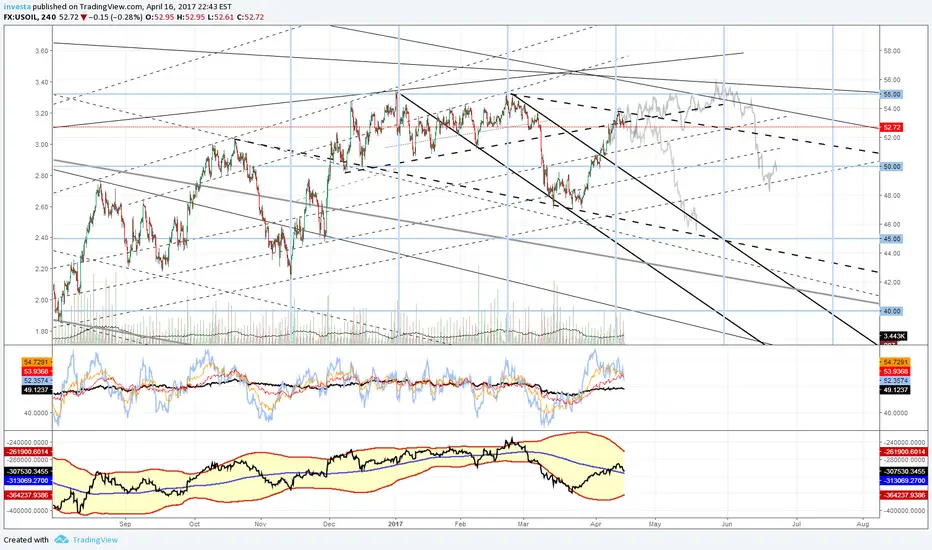The width and height of the screenshot is (932, 550).
Task: Click the black 49.1237 label on right scale
Action: 895,390
